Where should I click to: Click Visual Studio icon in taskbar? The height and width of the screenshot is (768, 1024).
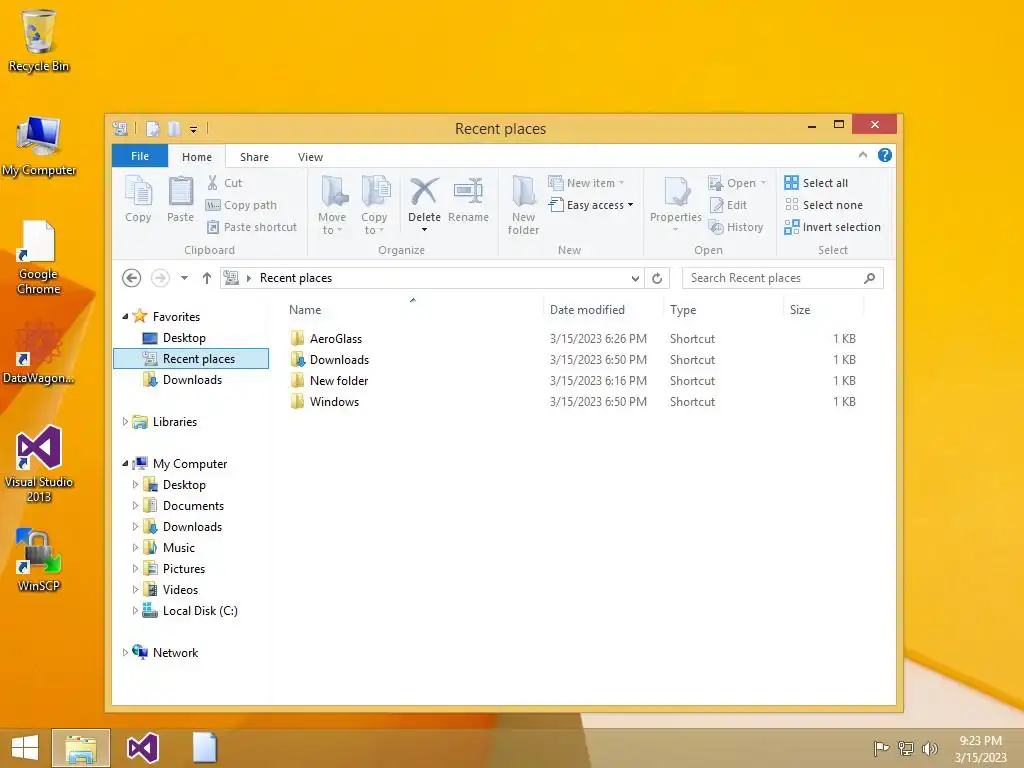click(x=142, y=748)
